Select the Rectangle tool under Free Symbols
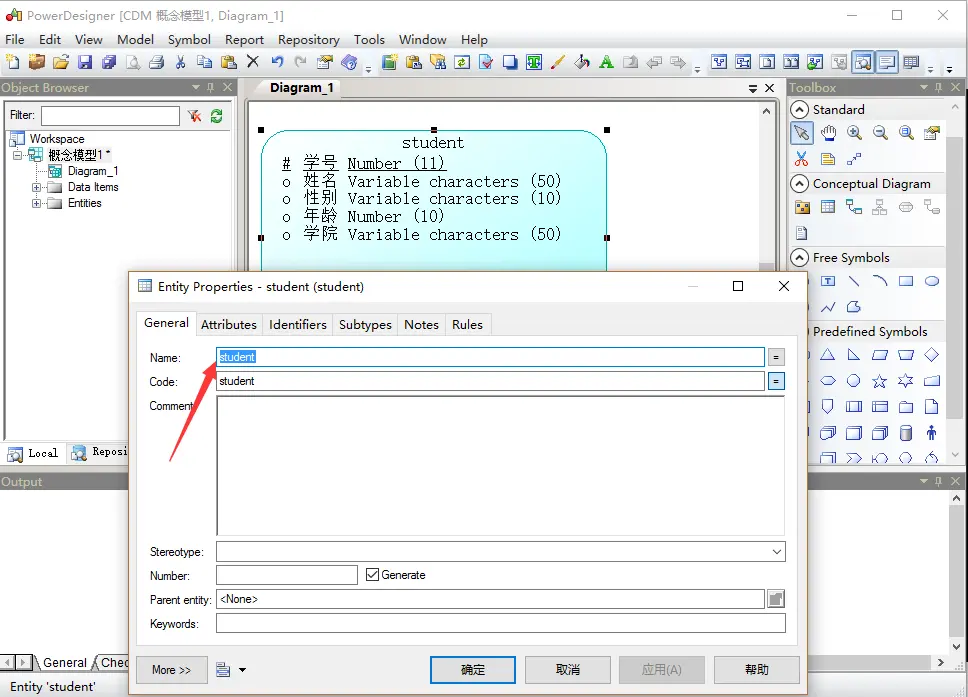 click(906, 282)
